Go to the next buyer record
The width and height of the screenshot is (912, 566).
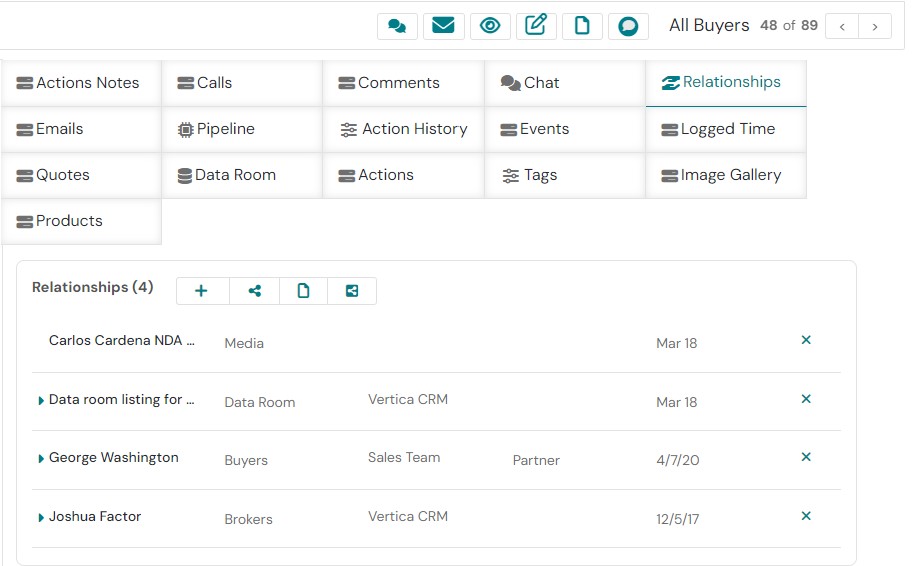point(875,26)
